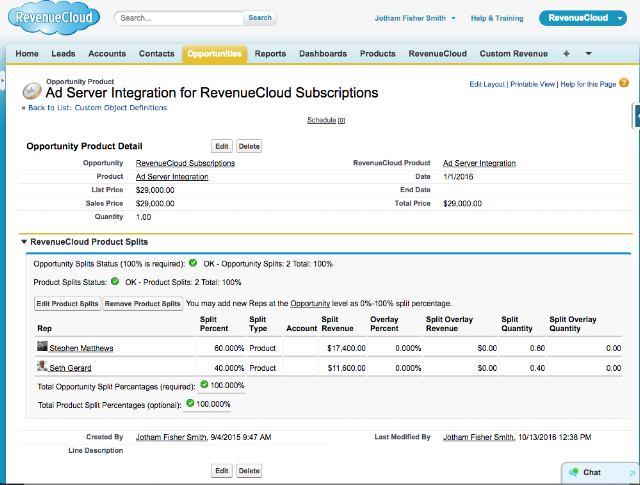Select the Contacts tab

point(156,54)
